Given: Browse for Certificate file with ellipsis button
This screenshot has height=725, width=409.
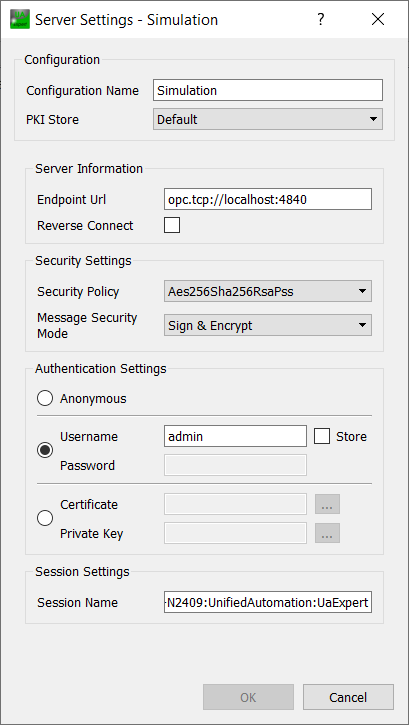Looking at the screenshot, I should [327, 504].
